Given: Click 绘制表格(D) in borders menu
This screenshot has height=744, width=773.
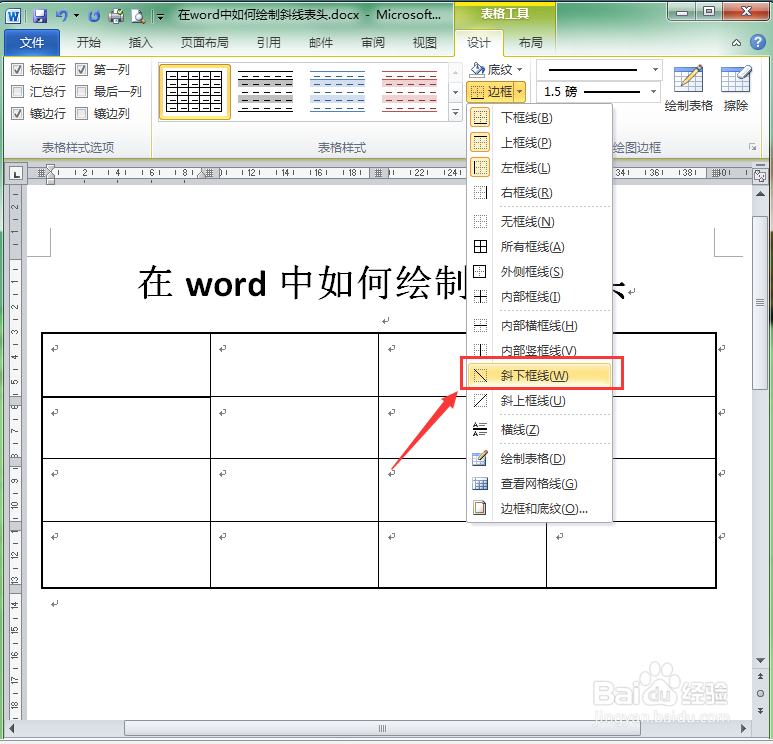Looking at the screenshot, I should click(539, 459).
